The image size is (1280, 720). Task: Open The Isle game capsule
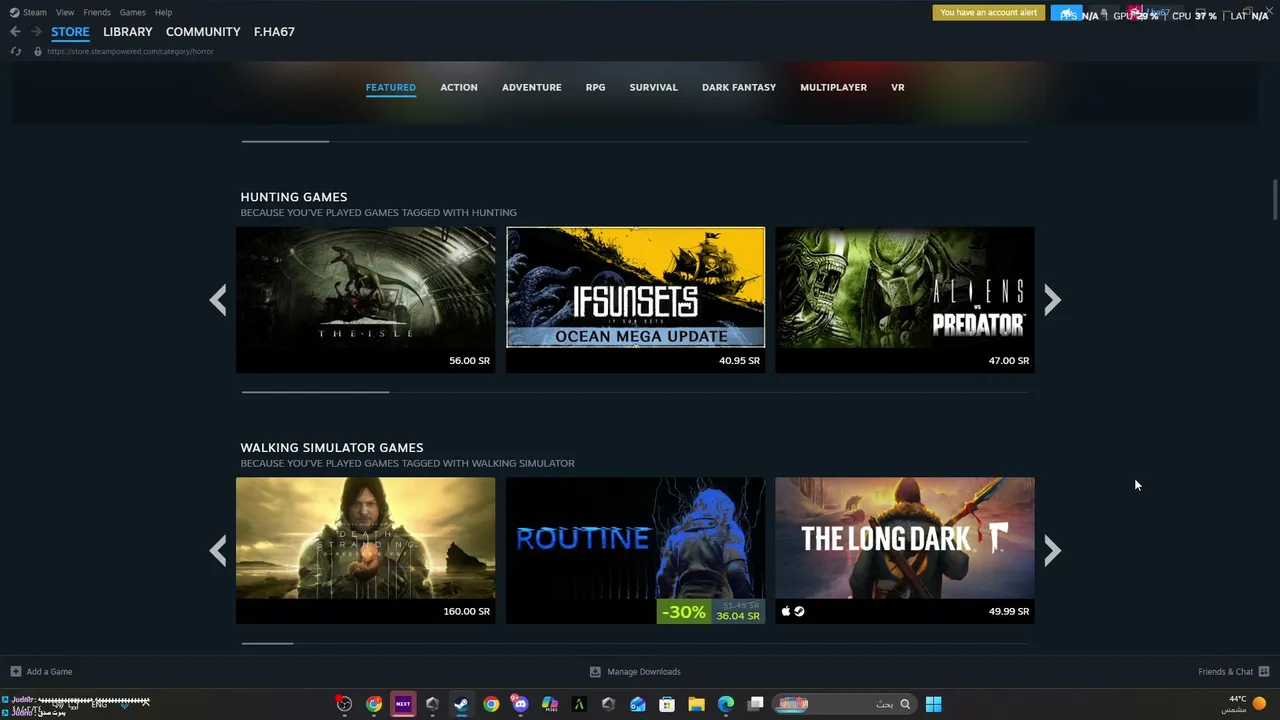point(366,300)
